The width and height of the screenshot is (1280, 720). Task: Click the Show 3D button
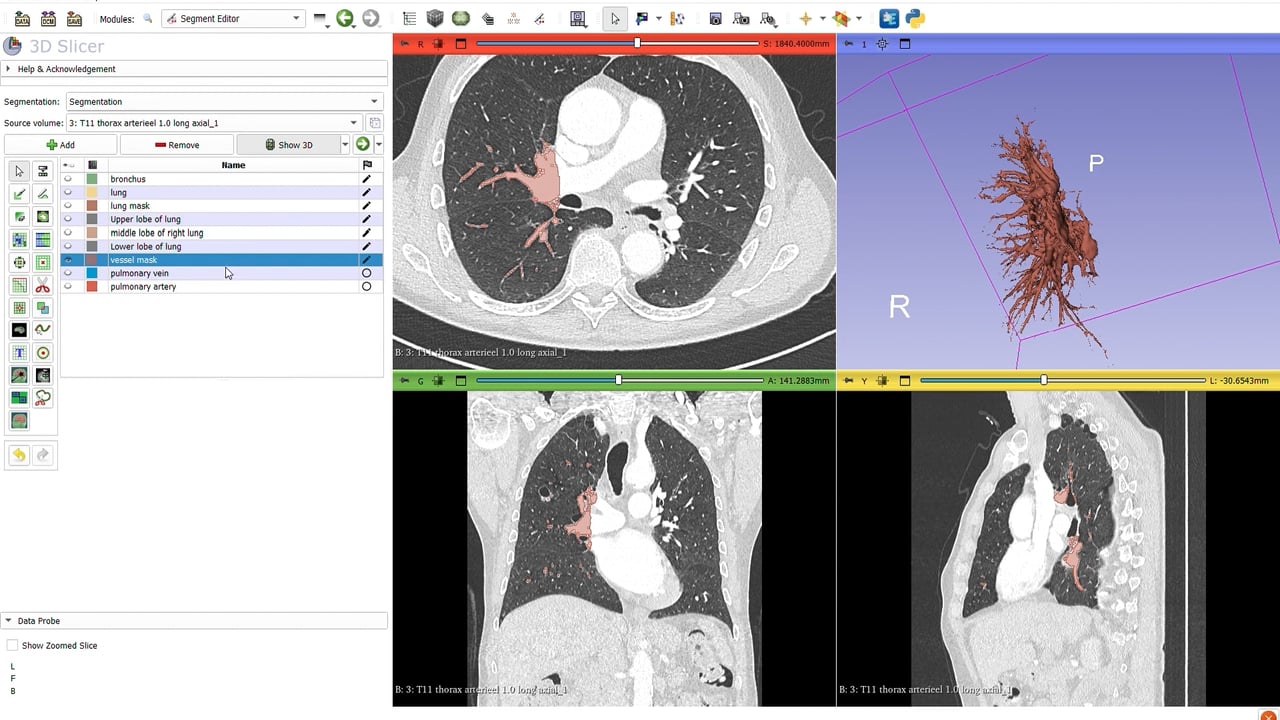tap(288, 145)
